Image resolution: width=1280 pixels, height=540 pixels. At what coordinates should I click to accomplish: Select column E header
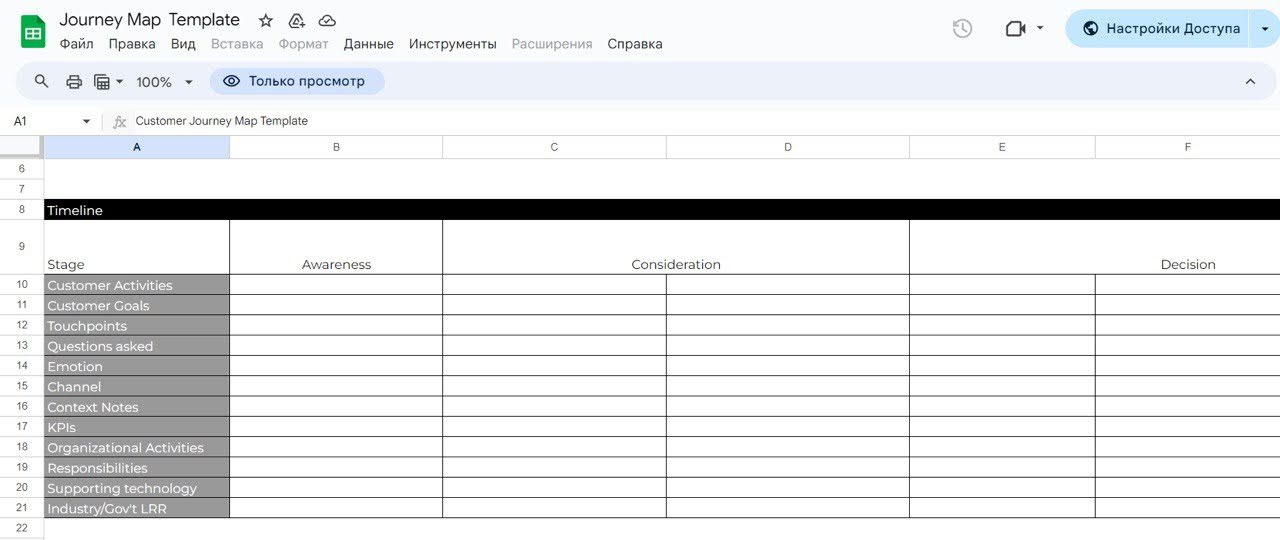(x=1002, y=147)
